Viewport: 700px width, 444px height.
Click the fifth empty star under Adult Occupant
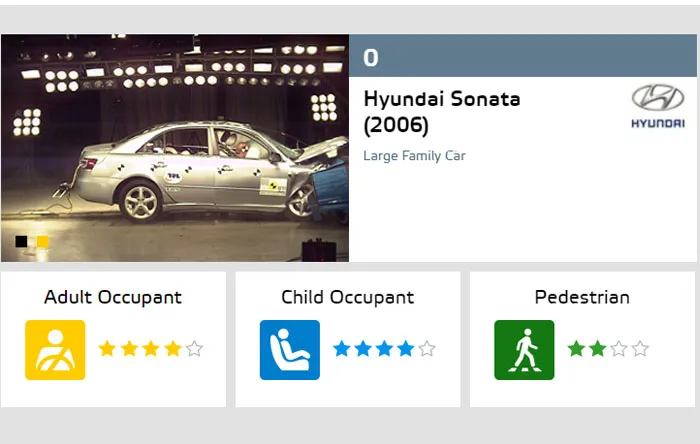pos(194,349)
